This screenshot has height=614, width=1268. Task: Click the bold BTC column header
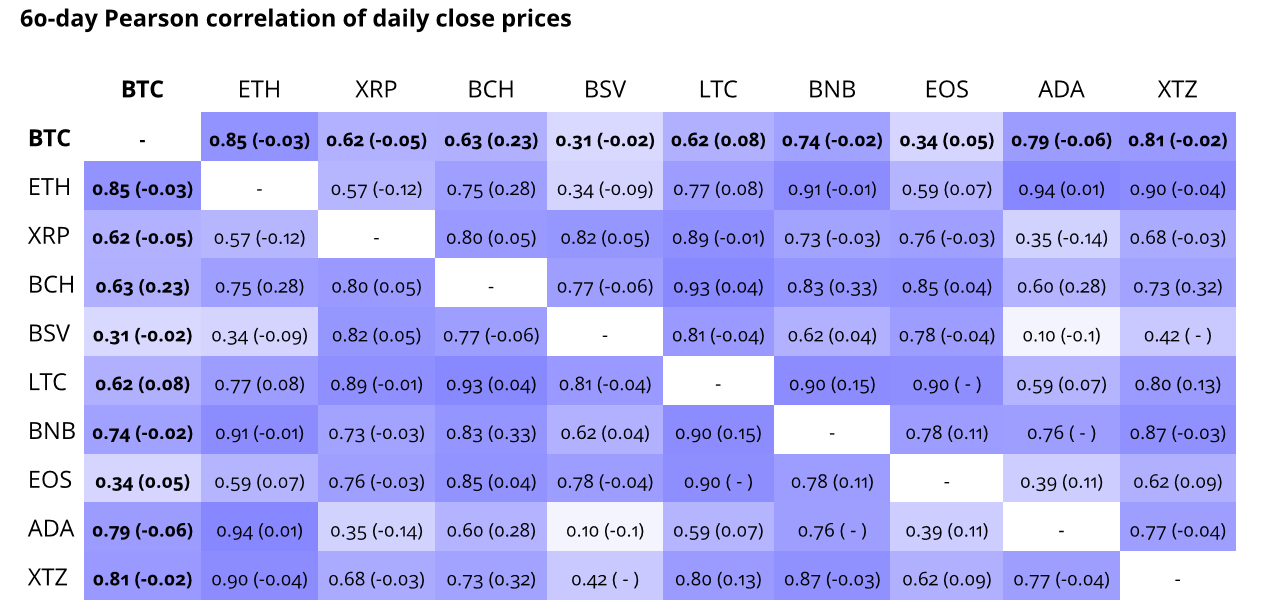(142, 89)
